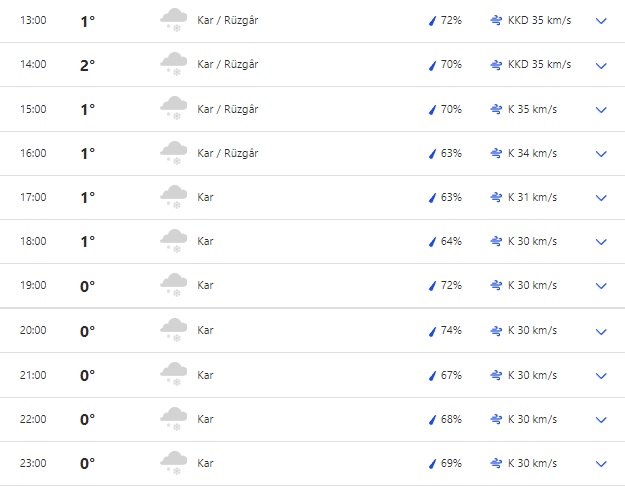
Task: Click the snow cloud icon for 13:00
Action: pyautogui.click(x=173, y=21)
